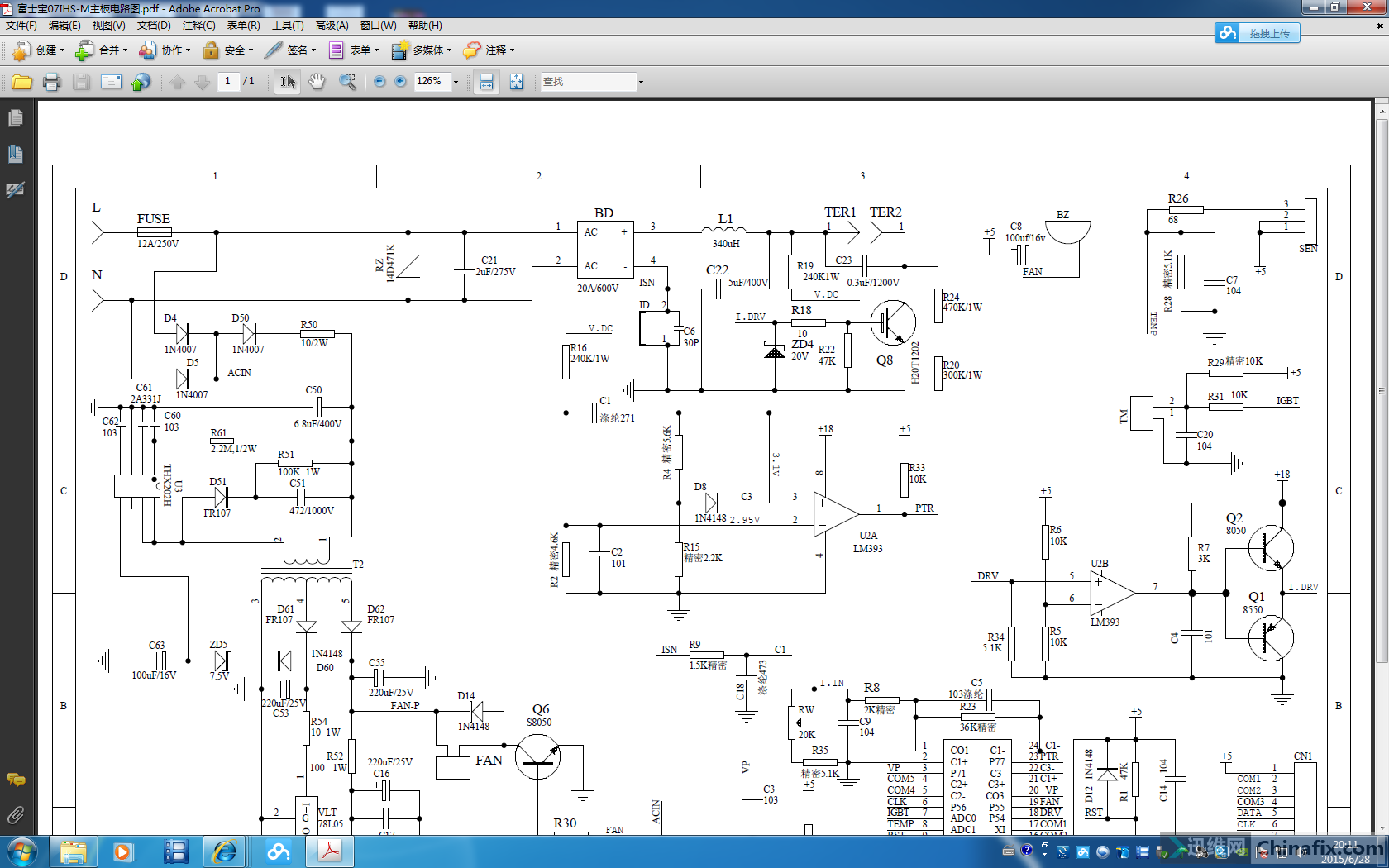Screen dimensions: 1389x868
Task: Open the 工具(T) menu
Action: pos(288,26)
